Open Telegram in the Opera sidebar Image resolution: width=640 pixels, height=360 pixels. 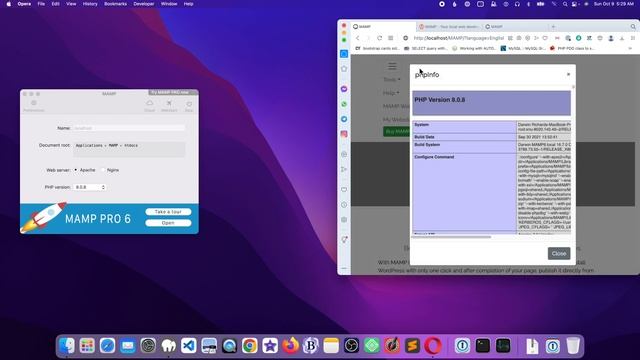344,119
